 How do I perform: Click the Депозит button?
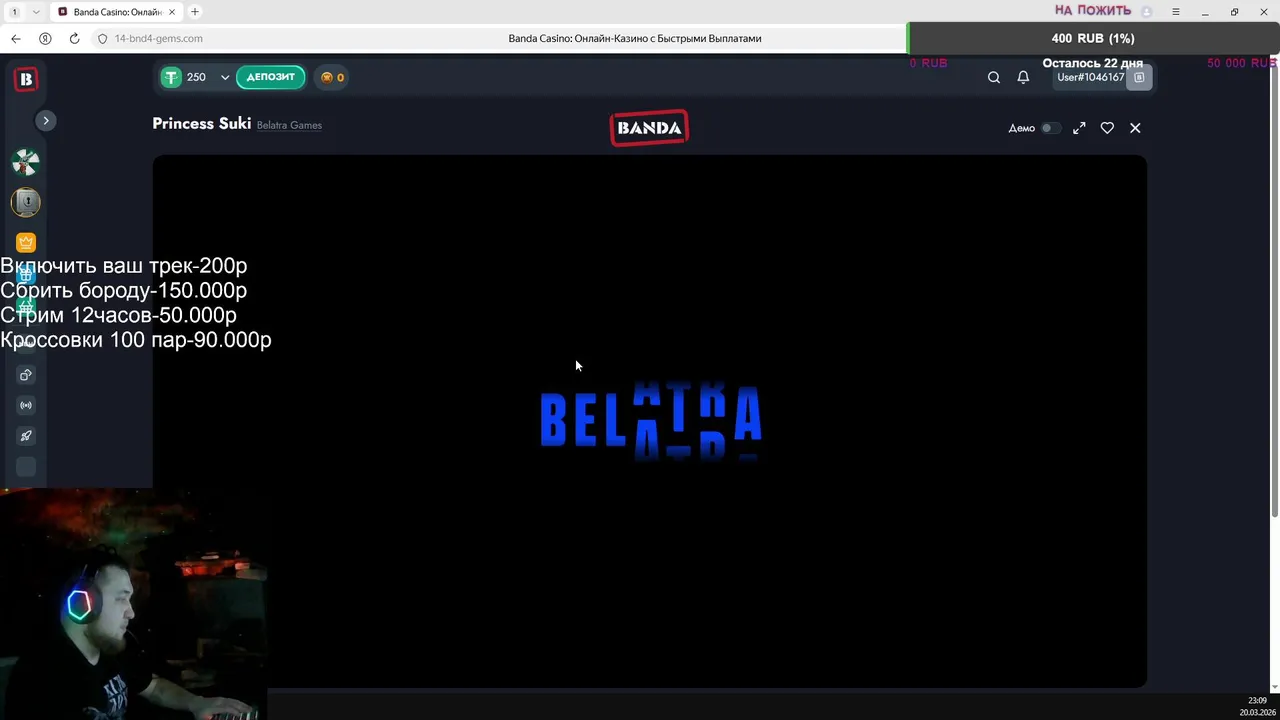tap(271, 77)
